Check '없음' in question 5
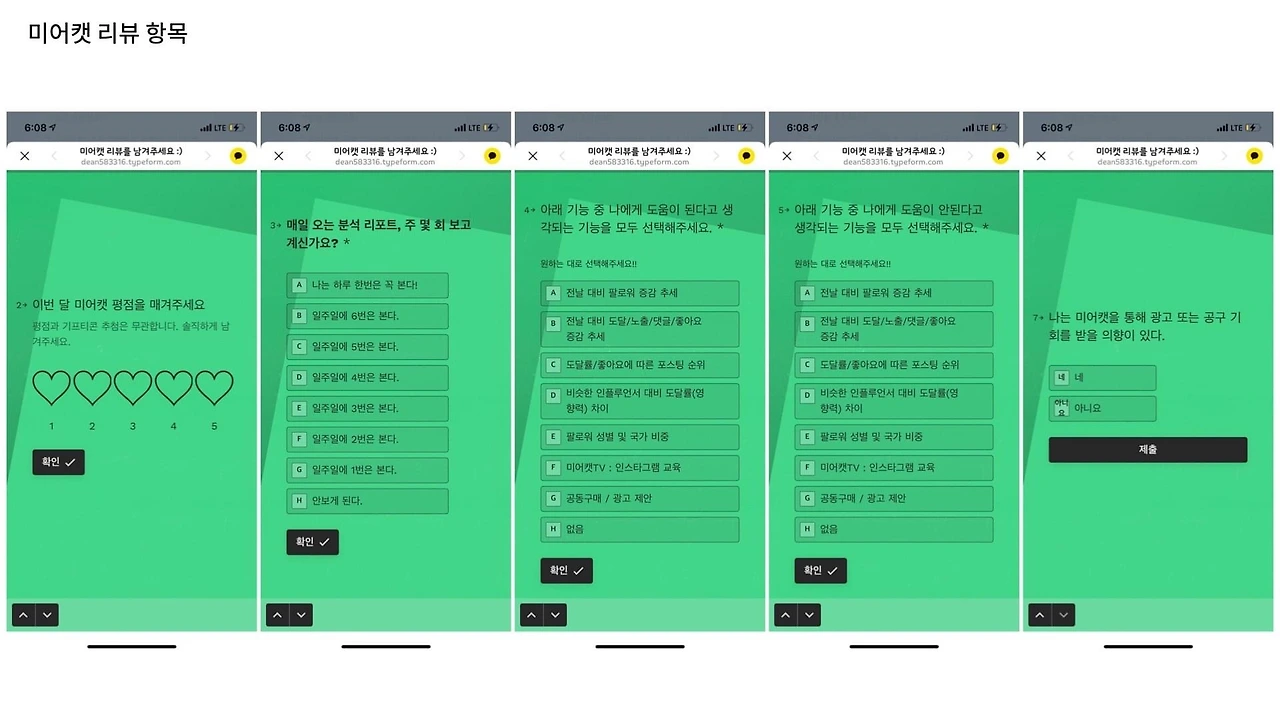The height and width of the screenshot is (720, 1280). click(894, 529)
